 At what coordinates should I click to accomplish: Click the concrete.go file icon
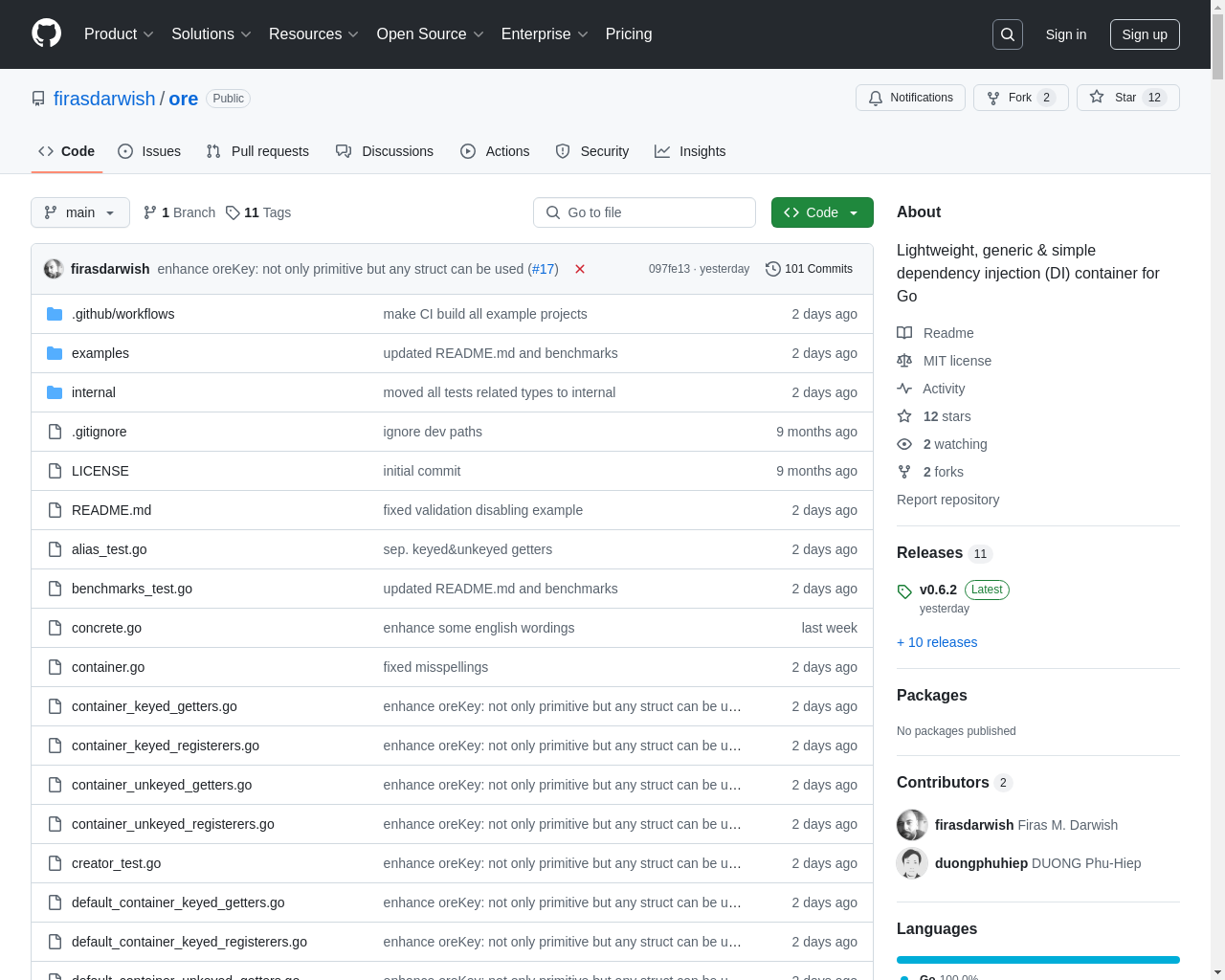click(x=55, y=628)
